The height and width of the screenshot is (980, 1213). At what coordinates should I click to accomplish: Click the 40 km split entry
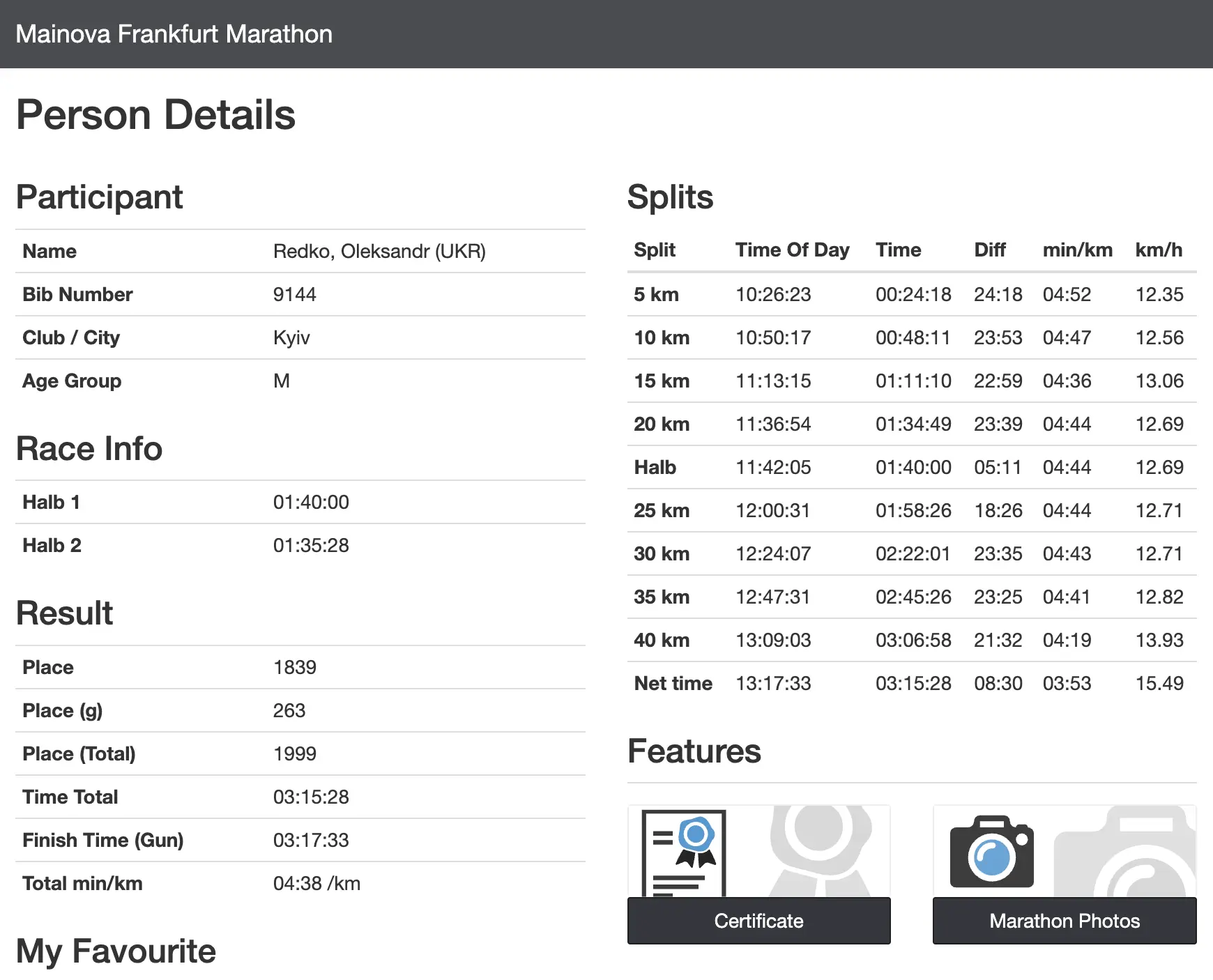[661, 640]
